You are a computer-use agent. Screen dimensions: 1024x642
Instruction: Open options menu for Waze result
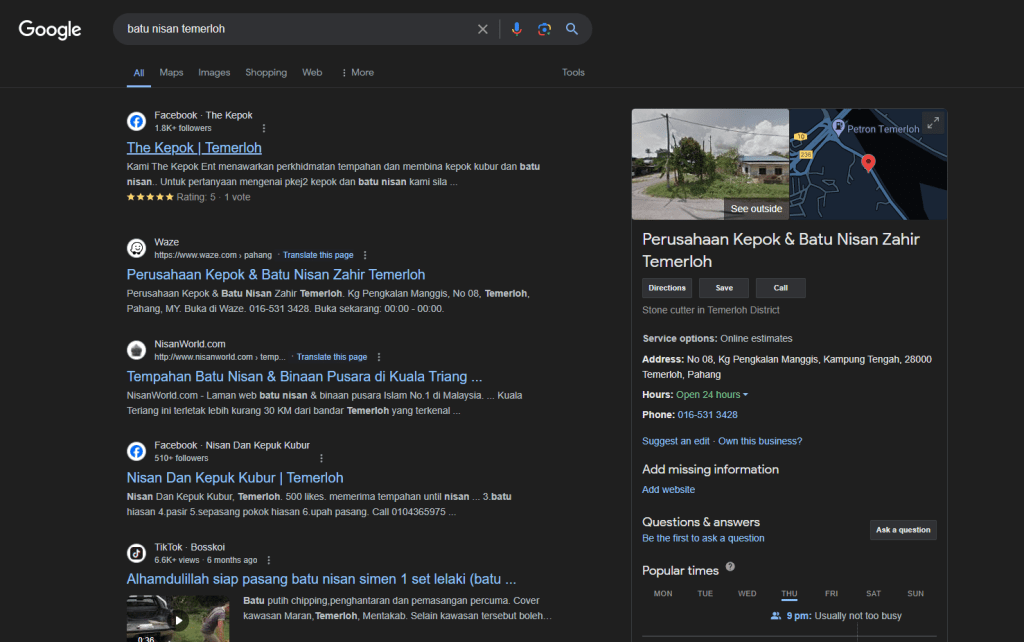pyautogui.click(x=365, y=255)
